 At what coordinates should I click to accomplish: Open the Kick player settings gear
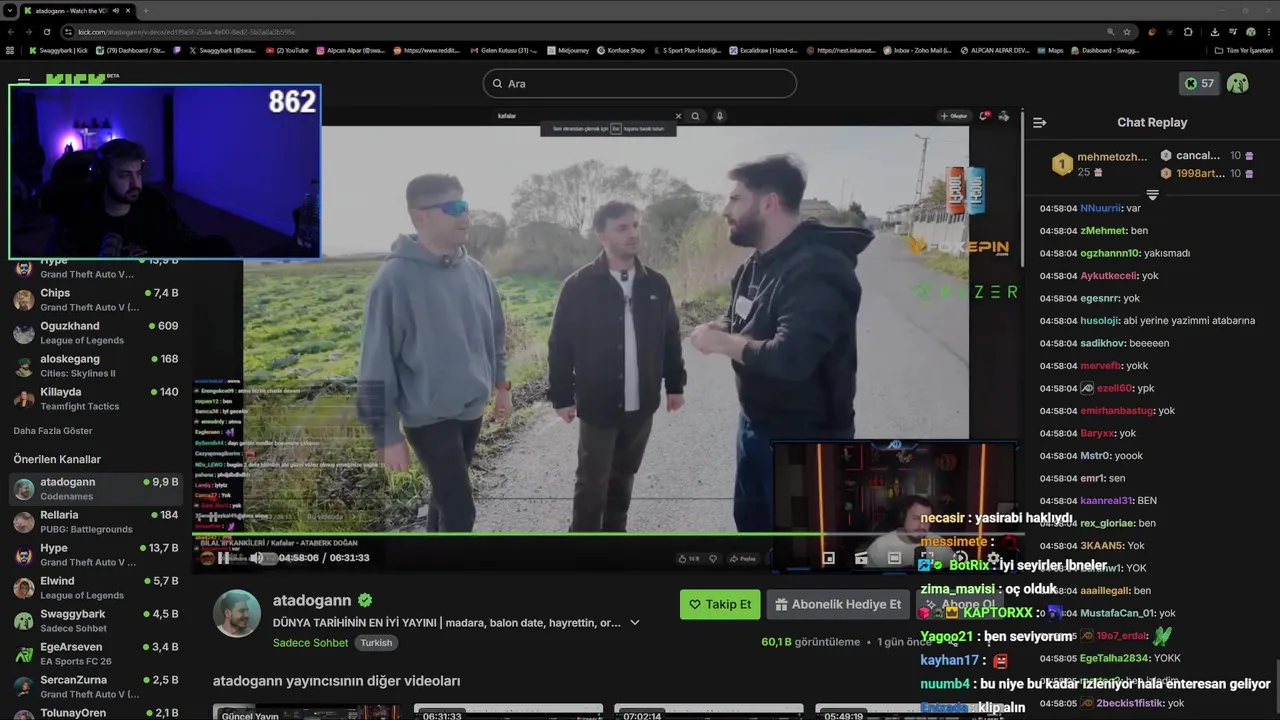[x=993, y=558]
